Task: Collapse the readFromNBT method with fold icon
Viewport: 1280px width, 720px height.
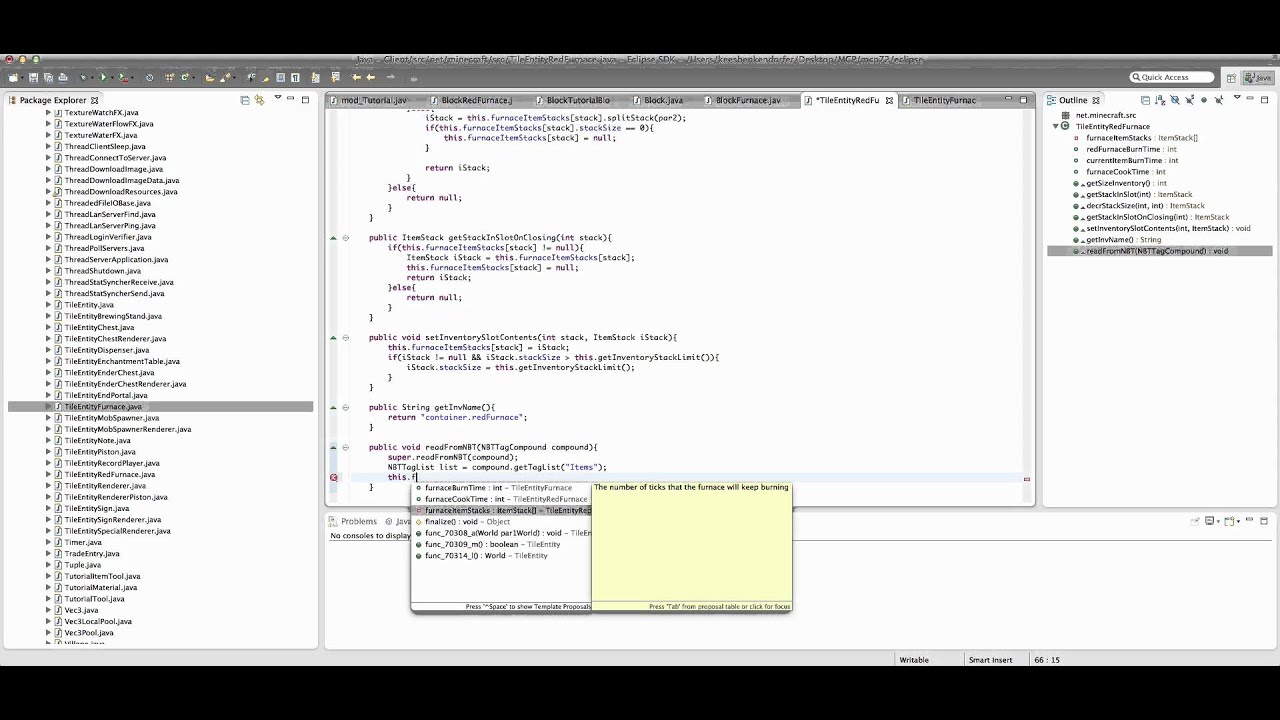Action: [345, 447]
